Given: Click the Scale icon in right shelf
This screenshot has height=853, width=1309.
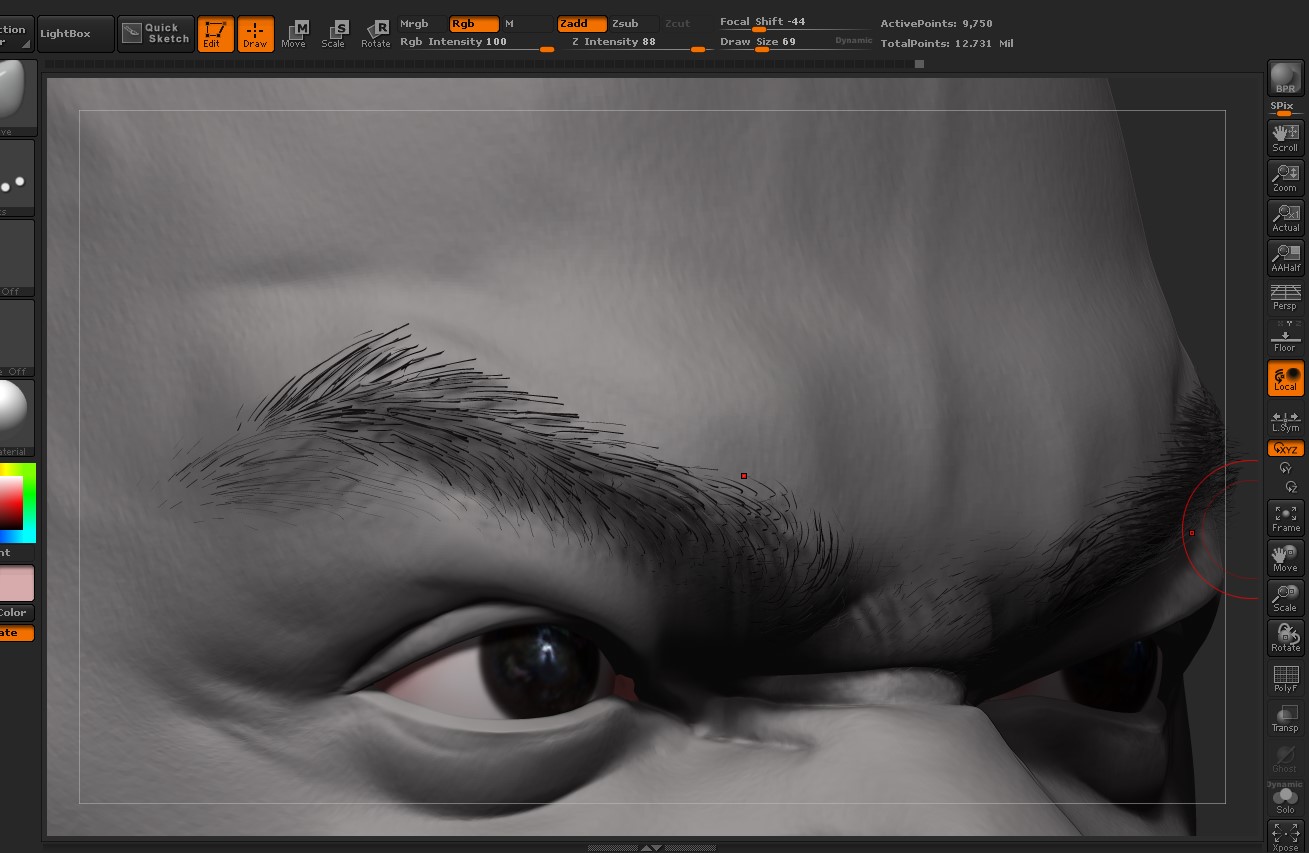Looking at the screenshot, I should pyautogui.click(x=1285, y=598).
